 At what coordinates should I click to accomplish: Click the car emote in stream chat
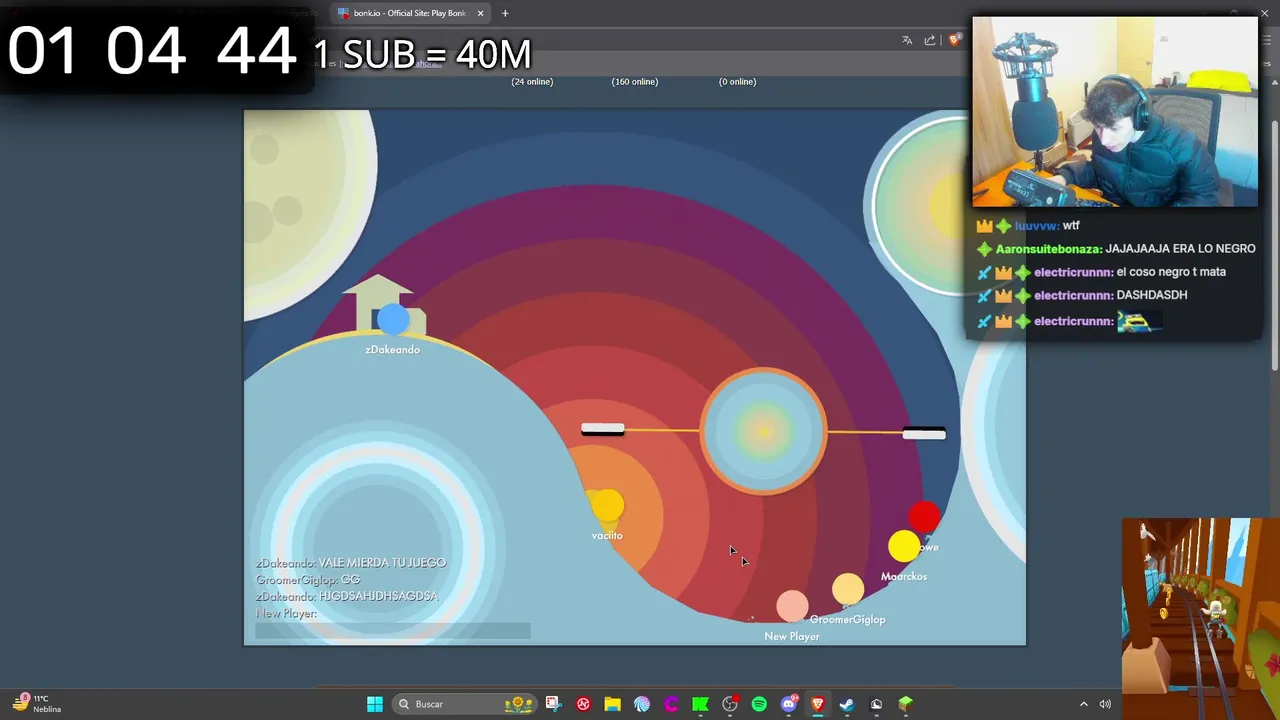(1139, 321)
